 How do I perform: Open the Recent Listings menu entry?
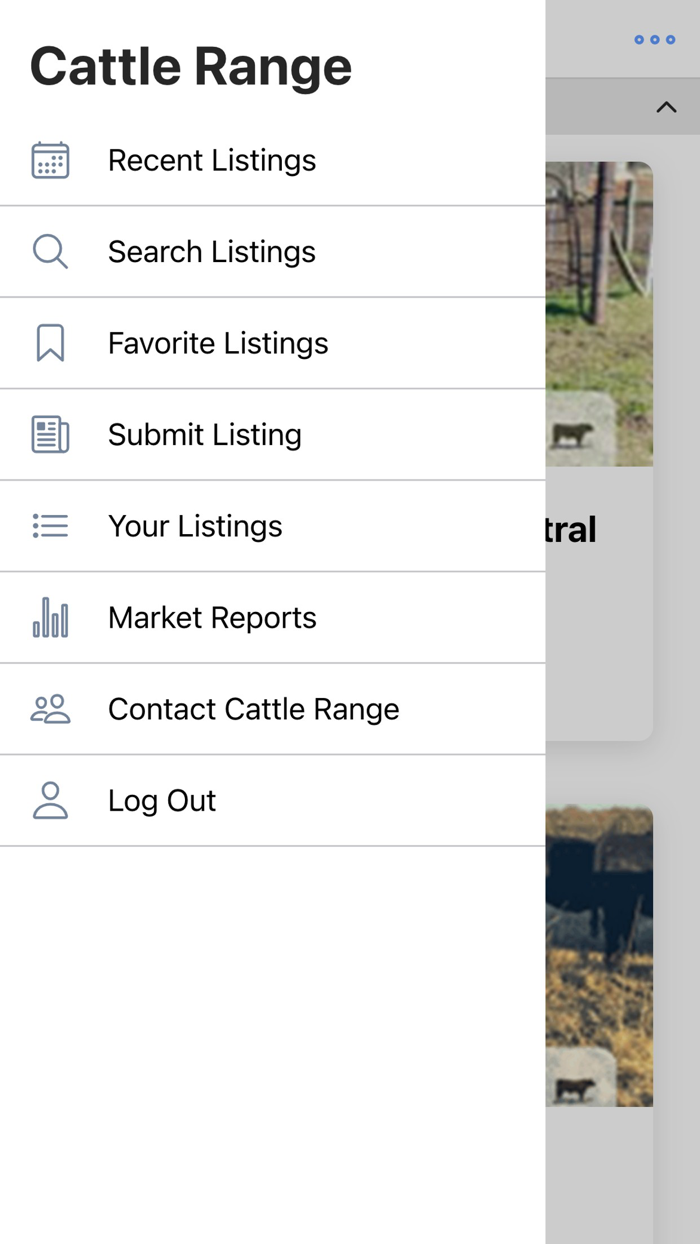[212, 160]
